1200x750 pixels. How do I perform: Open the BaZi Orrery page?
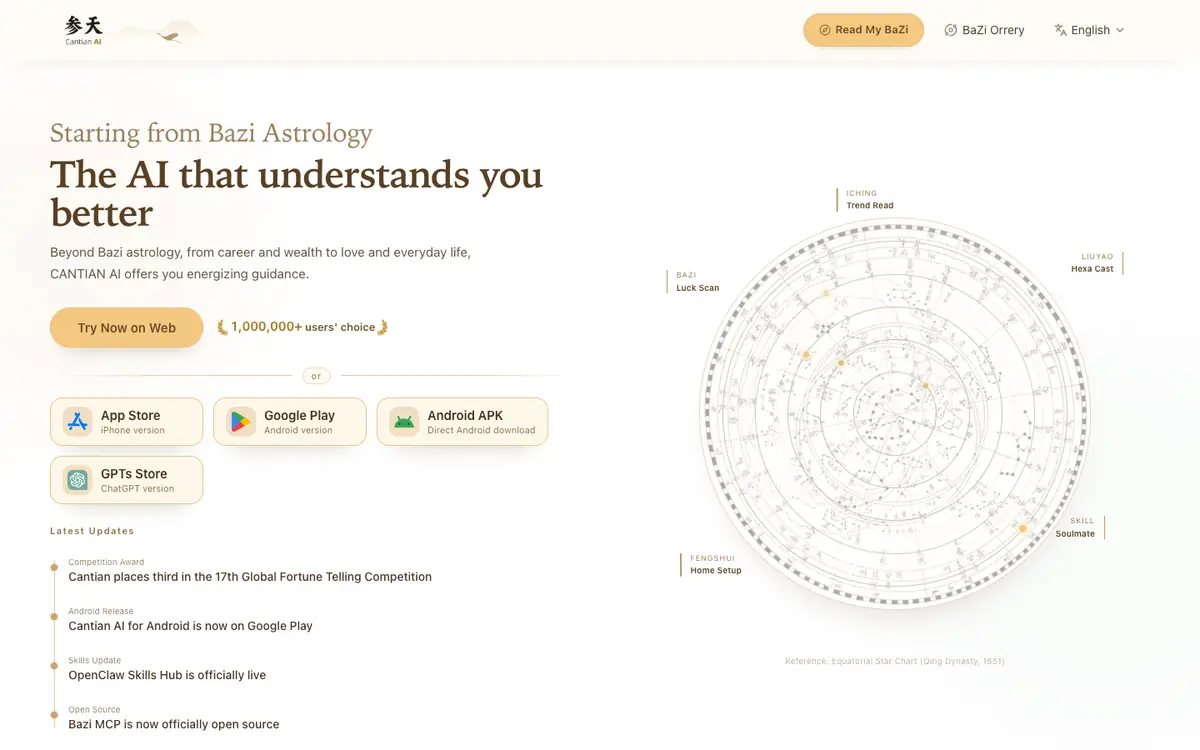pyautogui.click(x=984, y=30)
